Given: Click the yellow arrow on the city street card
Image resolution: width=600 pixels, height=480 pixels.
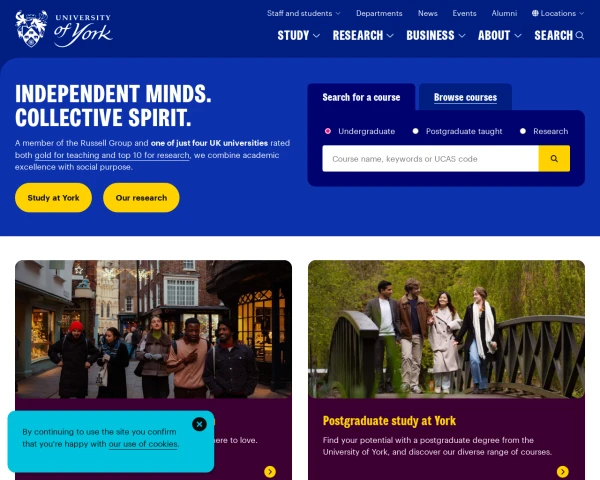Looking at the screenshot, I should [270, 472].
